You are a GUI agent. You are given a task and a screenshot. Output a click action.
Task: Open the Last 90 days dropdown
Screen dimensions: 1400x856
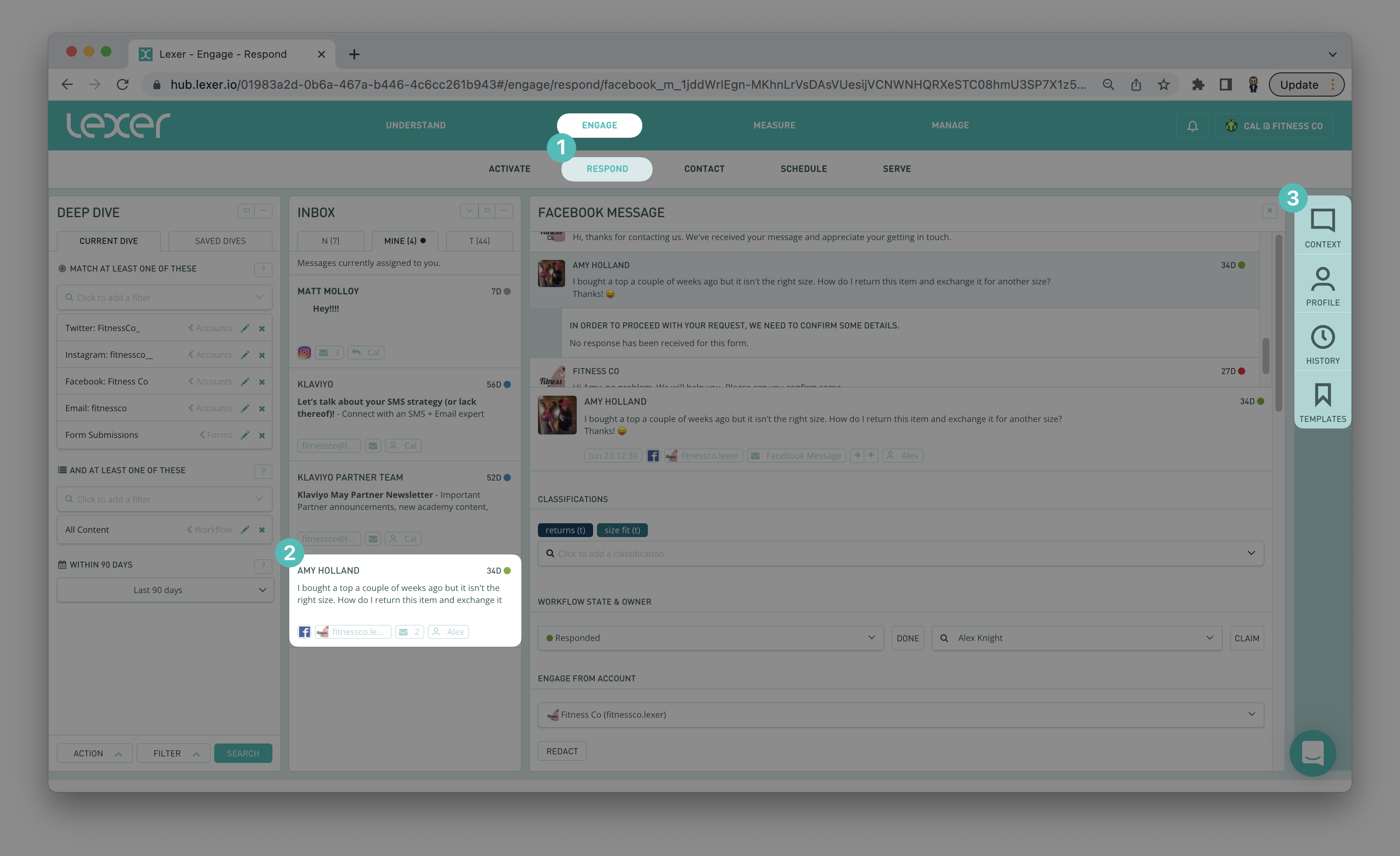[x=165, y=590]
